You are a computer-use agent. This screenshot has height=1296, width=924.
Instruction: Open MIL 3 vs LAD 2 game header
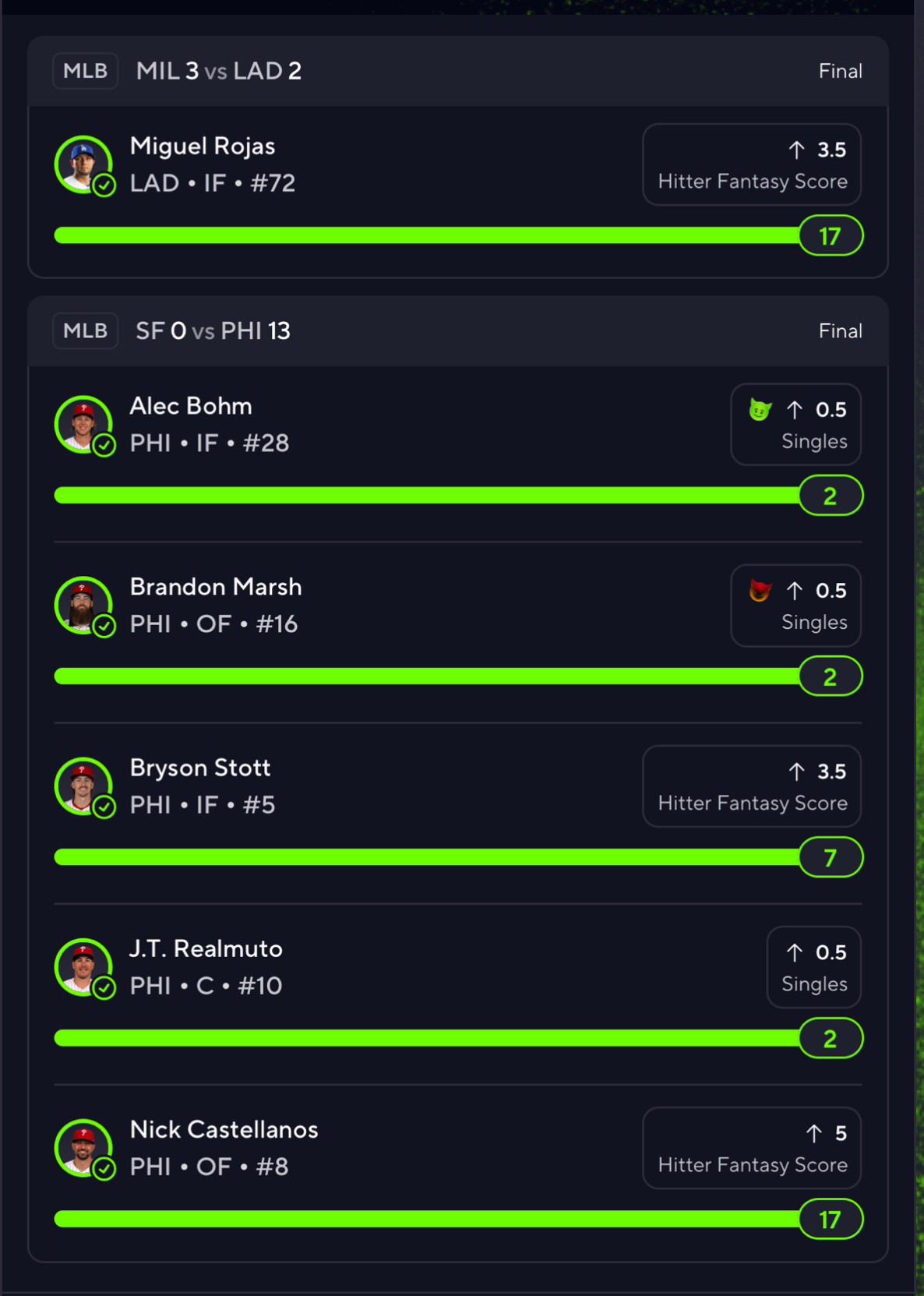(219, 71)
